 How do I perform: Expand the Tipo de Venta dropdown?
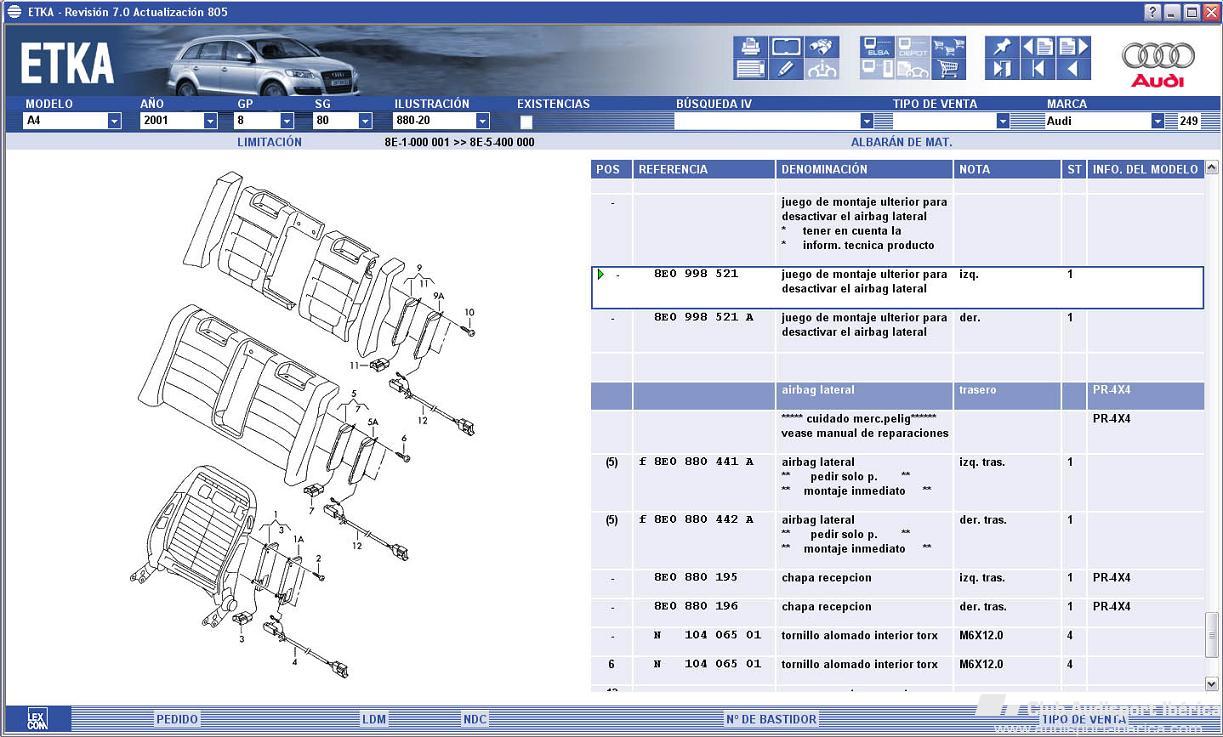[1002, 121]
